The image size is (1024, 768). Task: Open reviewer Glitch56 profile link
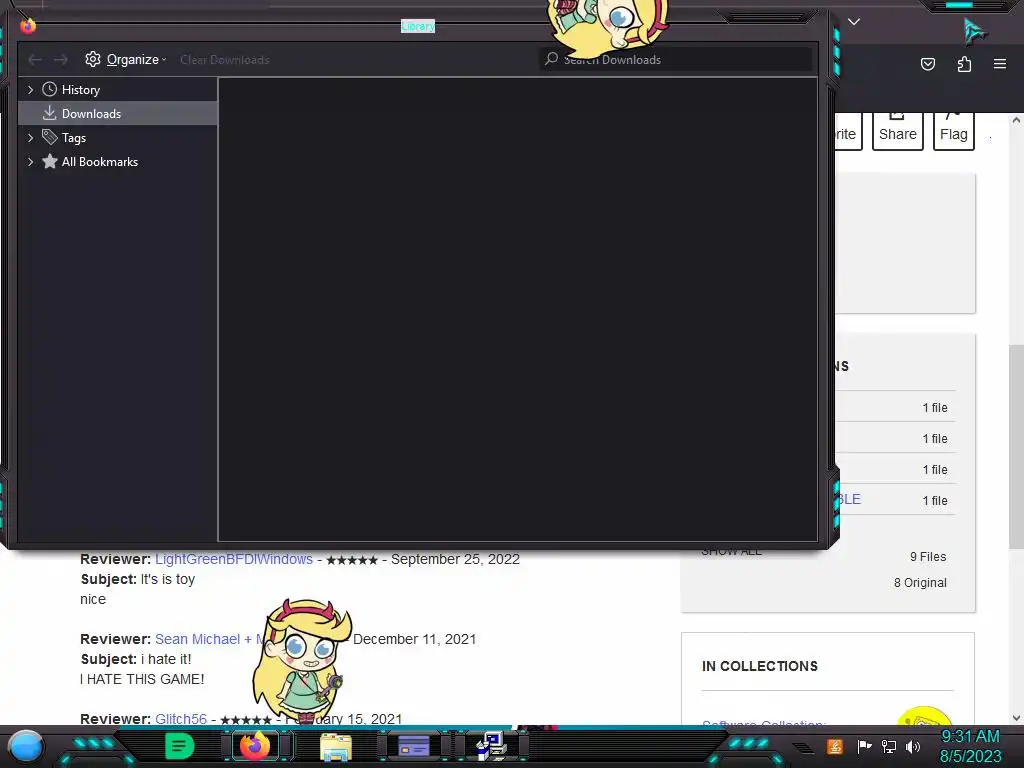(181, 719)
